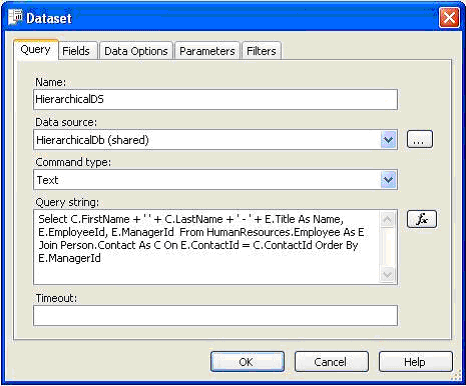
Task: Click the query scrollbar up arrow
Action: tap(387, 219)
